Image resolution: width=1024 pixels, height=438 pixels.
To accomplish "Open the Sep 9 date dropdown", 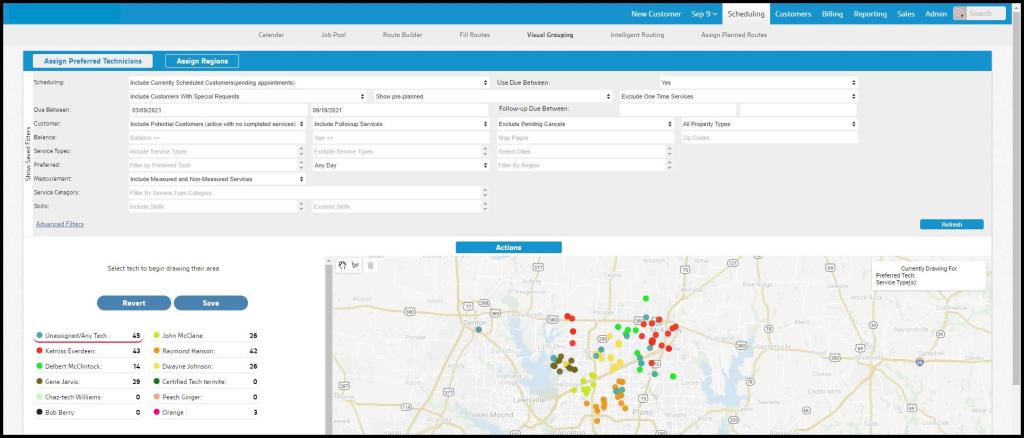I will coord(704,14).
